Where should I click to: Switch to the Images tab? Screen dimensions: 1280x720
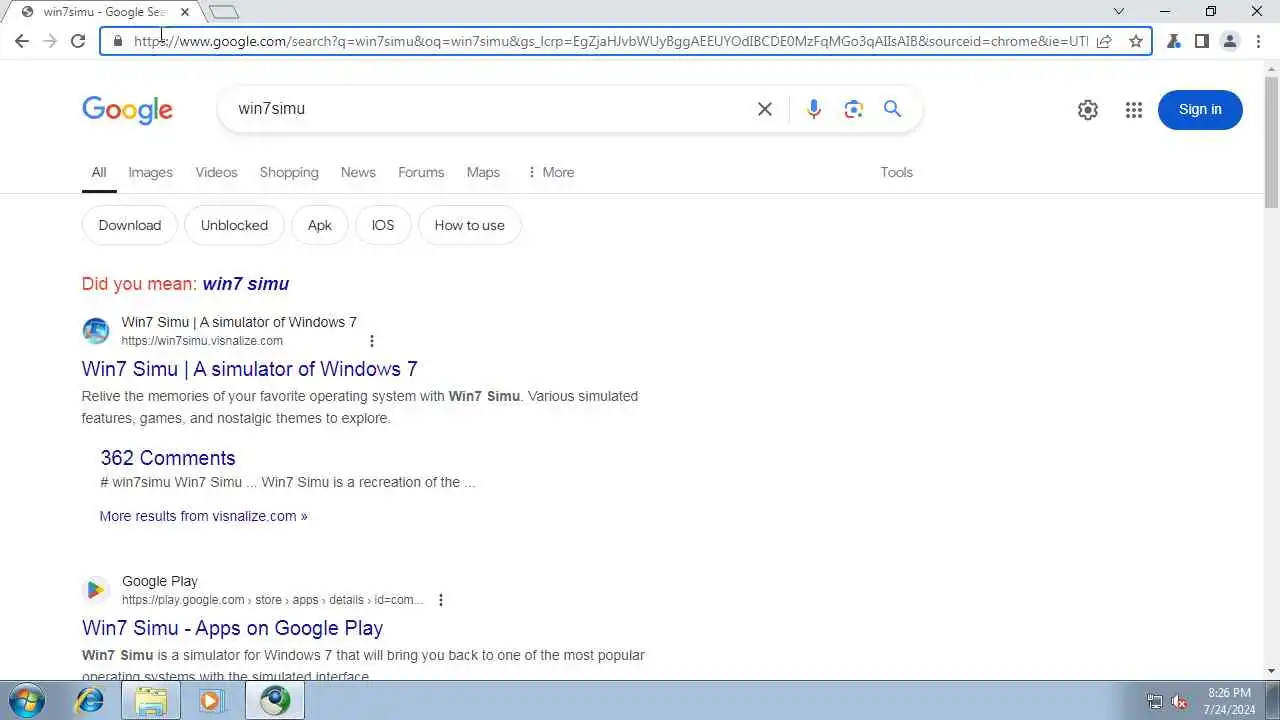[x=151, y=172]
